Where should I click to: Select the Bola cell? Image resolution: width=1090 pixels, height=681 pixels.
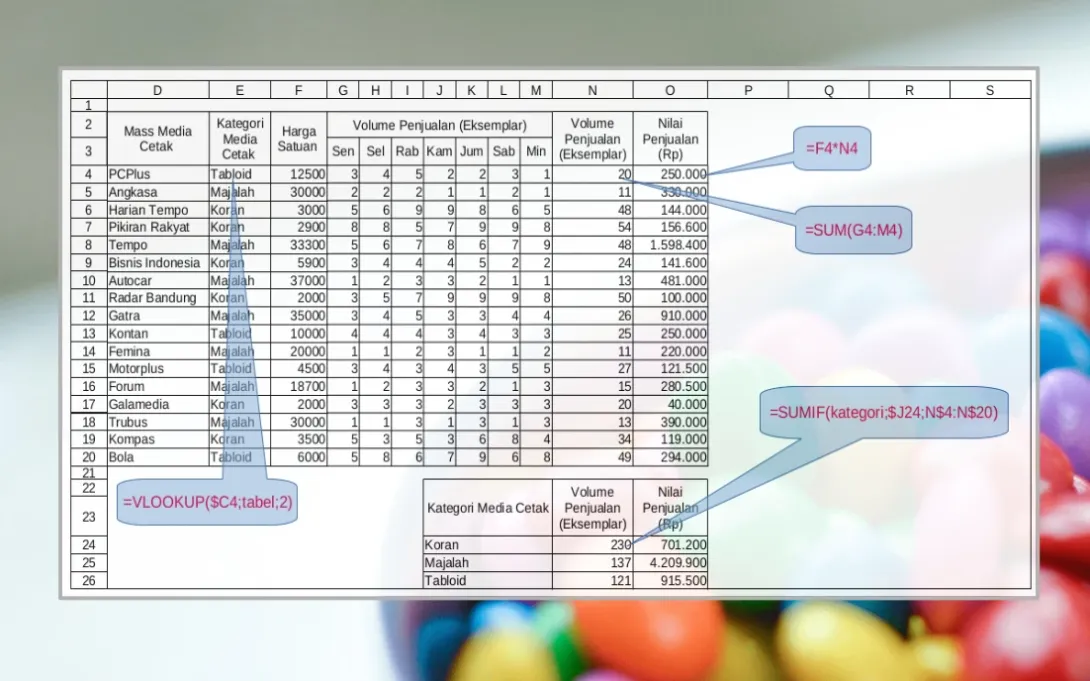click(x=158, y=457)
